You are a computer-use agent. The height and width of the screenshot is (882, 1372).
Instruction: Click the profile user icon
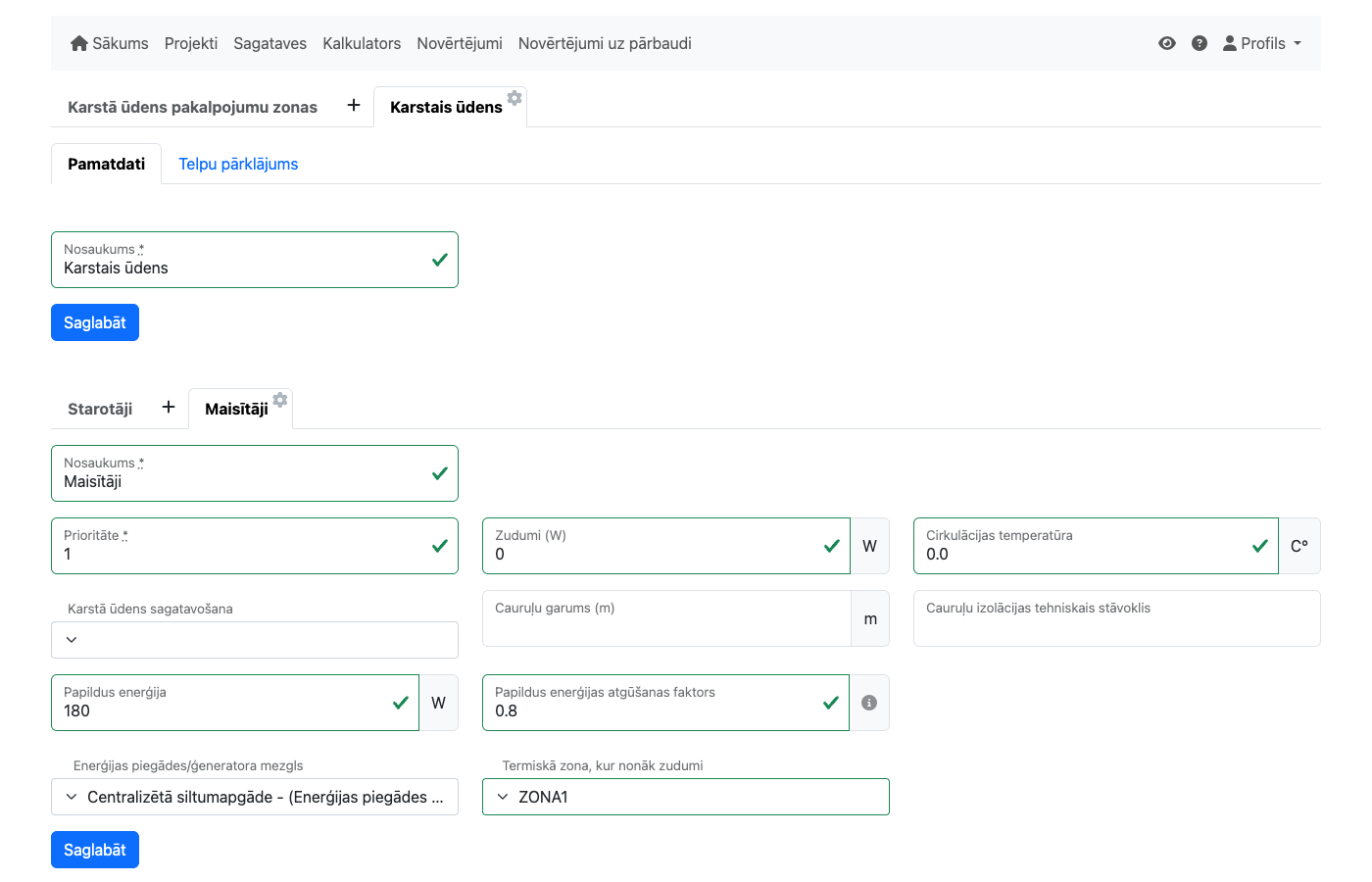click(x=1230, y=43)
